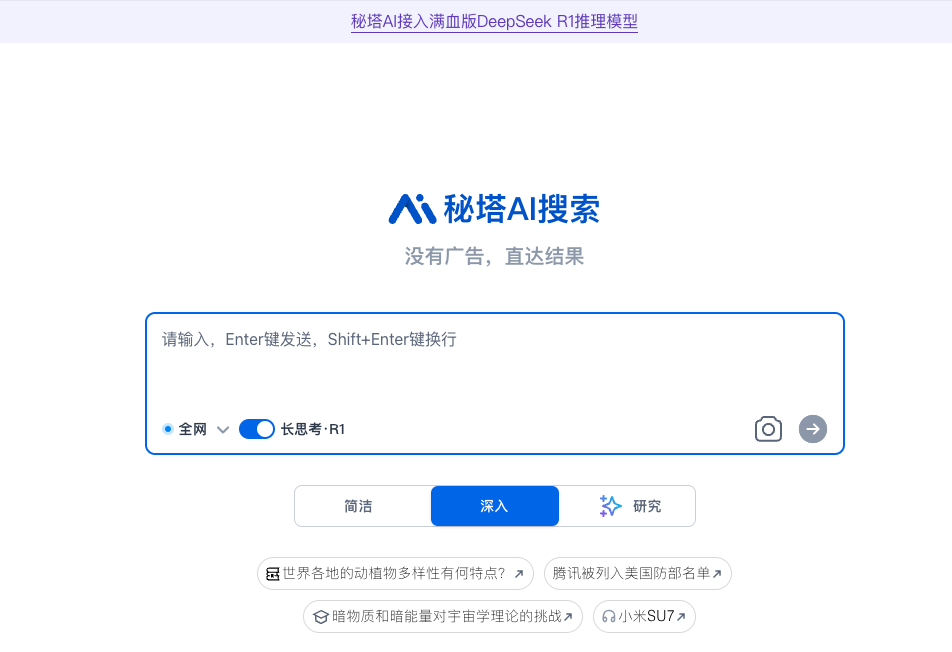Screen dimensions: 952x652
Task: Click the arrow icon after 世界各地 suggestion
Action: pyautogui.click(x=519, y=574)
